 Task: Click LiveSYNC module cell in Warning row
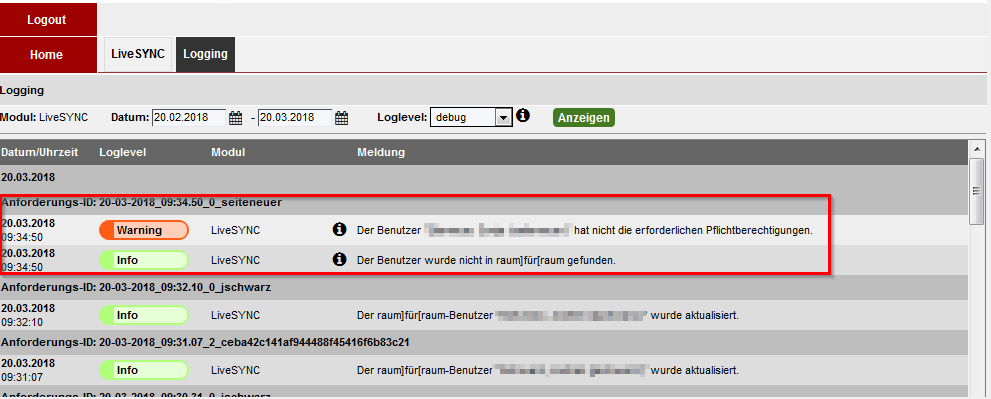click(235, 231)
